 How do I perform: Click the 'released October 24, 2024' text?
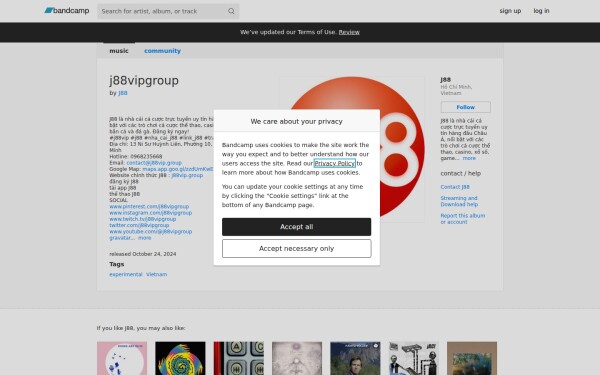coord(143,254)
